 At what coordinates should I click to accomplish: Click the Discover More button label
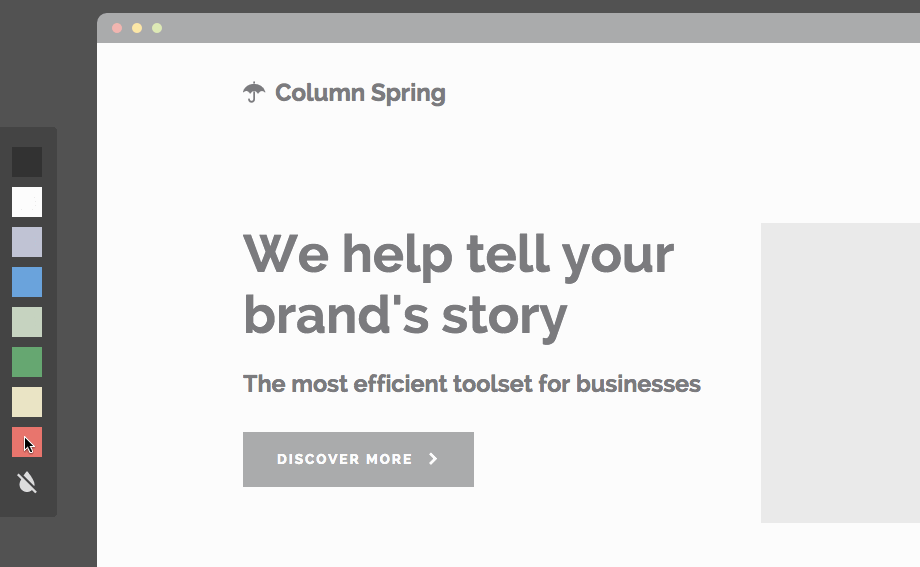344,459
